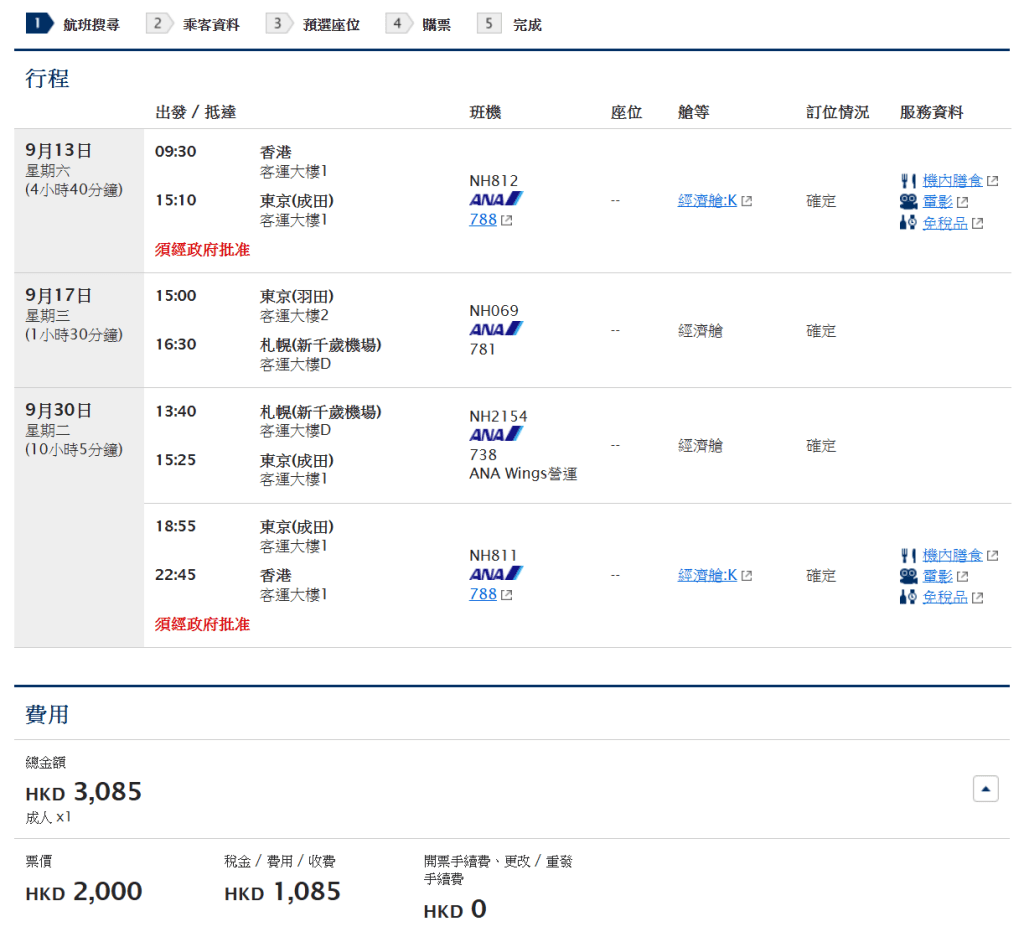This screenshot has width=1024, height=932.
Task: Click the fork-and-knife meal icon for flight NH811
Action: (908, 555)
